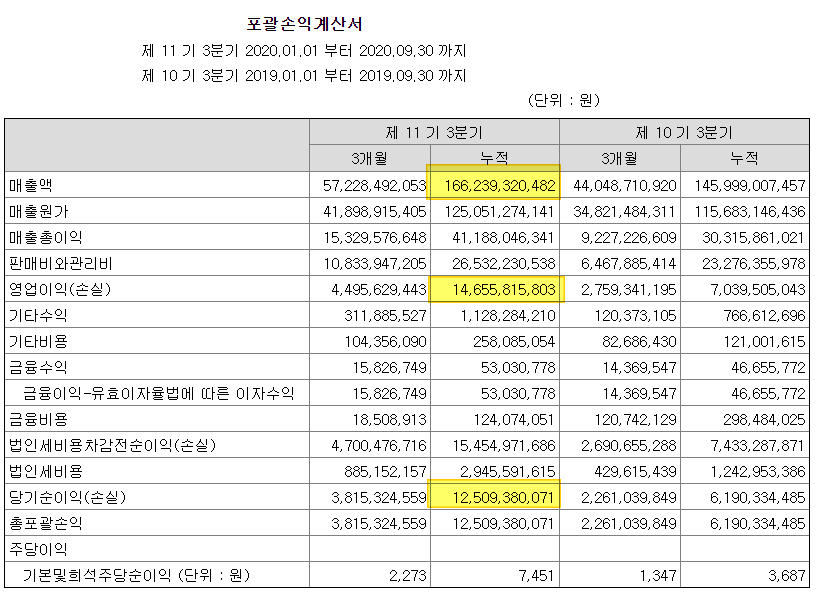Screen dimensions: 825x596
Task: Click the 매출원가 row label
Action: pyautogui.click(x=38, y=211)
